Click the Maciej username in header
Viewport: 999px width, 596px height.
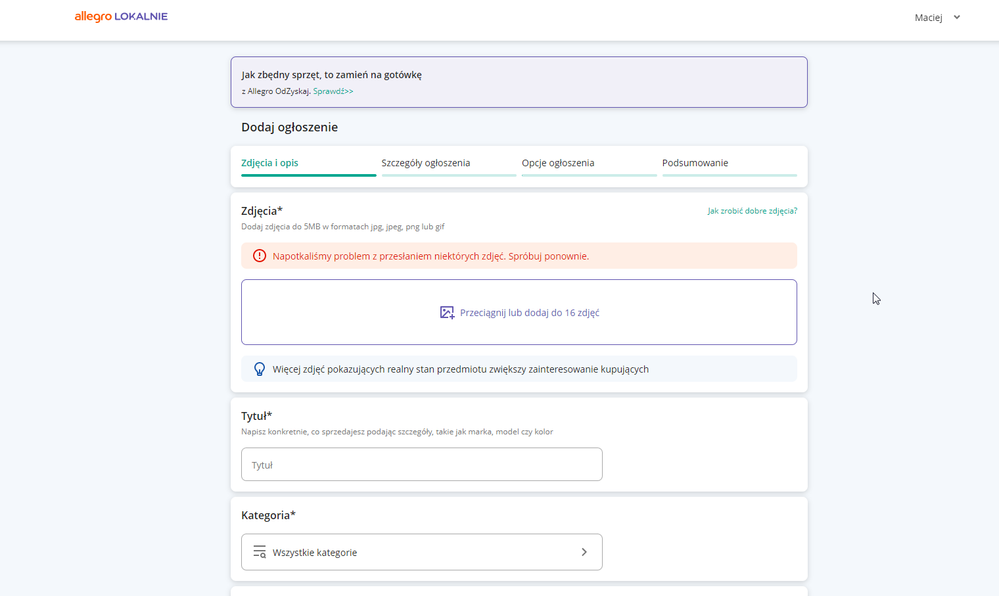(x=928, y=17)
